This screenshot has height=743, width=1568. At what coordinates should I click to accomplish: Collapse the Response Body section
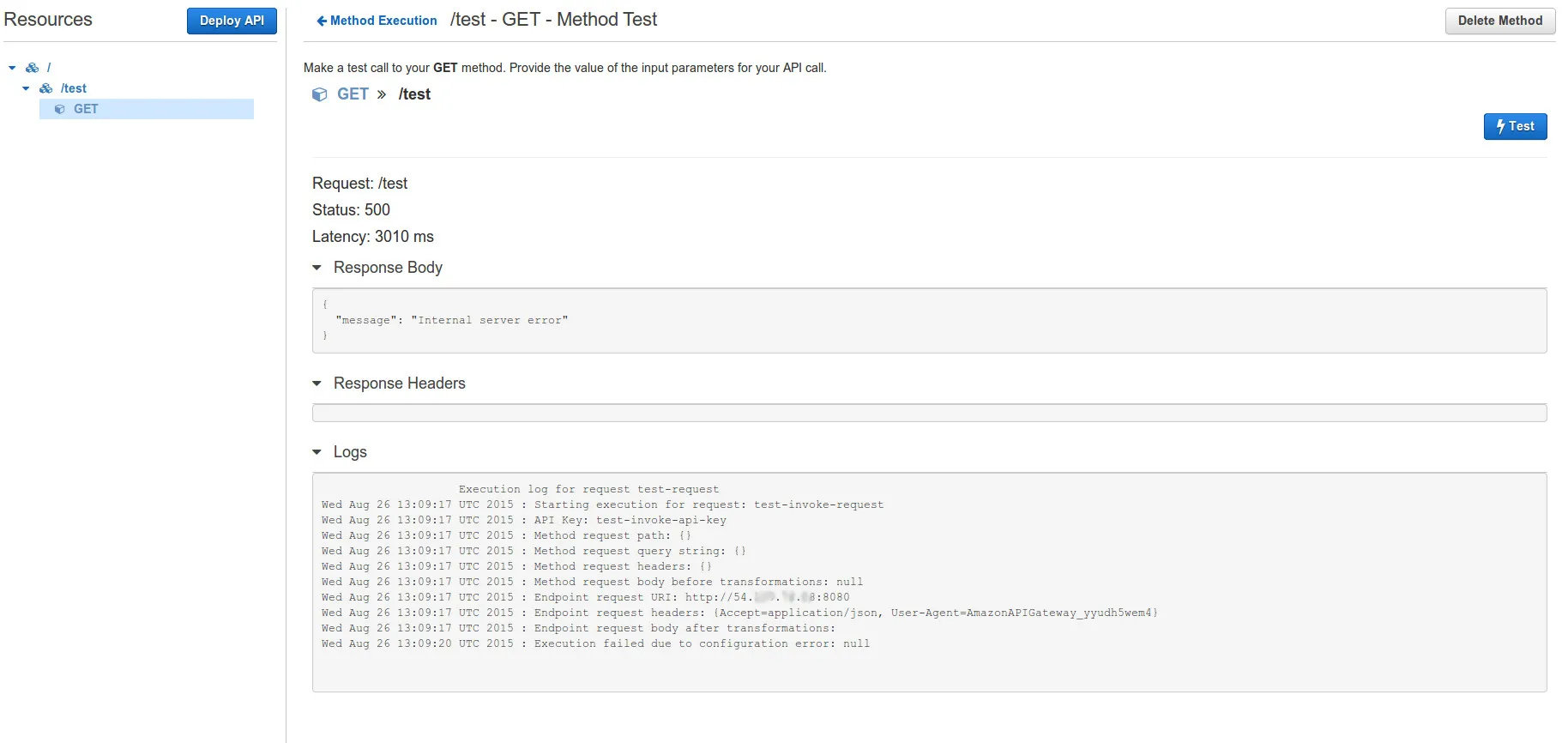pyautogui.click(x=317, y=268)
